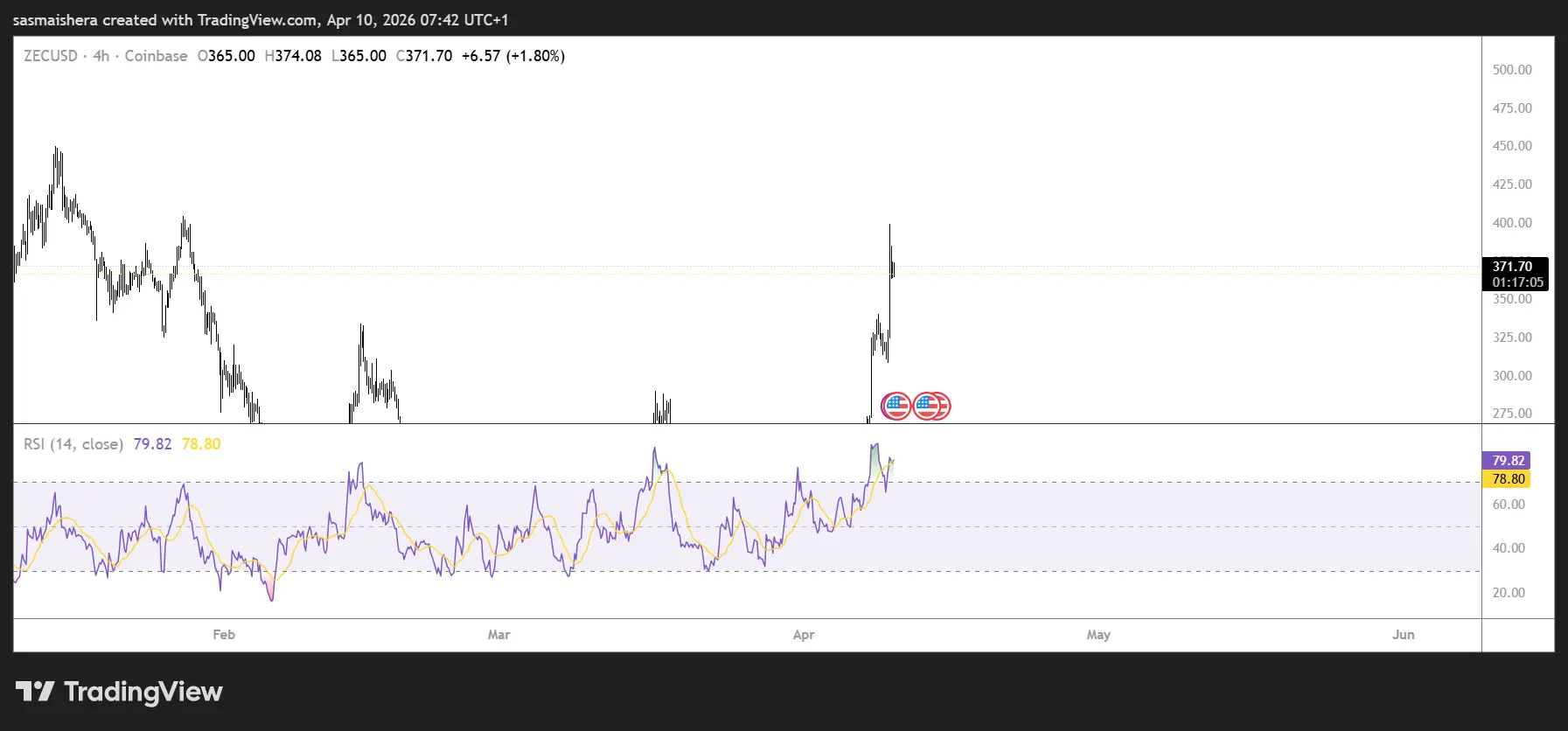Click the 500.00 level on the price axis
Image resolution: width=1568 pixels, height=731 pixels.
(1512, 70)
